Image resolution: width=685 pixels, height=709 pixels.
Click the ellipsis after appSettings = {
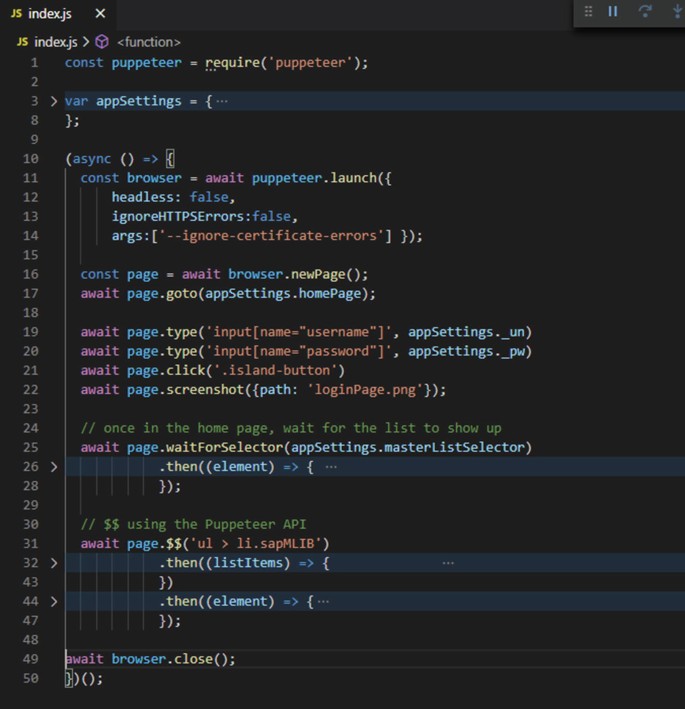click(x=221, y=101)
